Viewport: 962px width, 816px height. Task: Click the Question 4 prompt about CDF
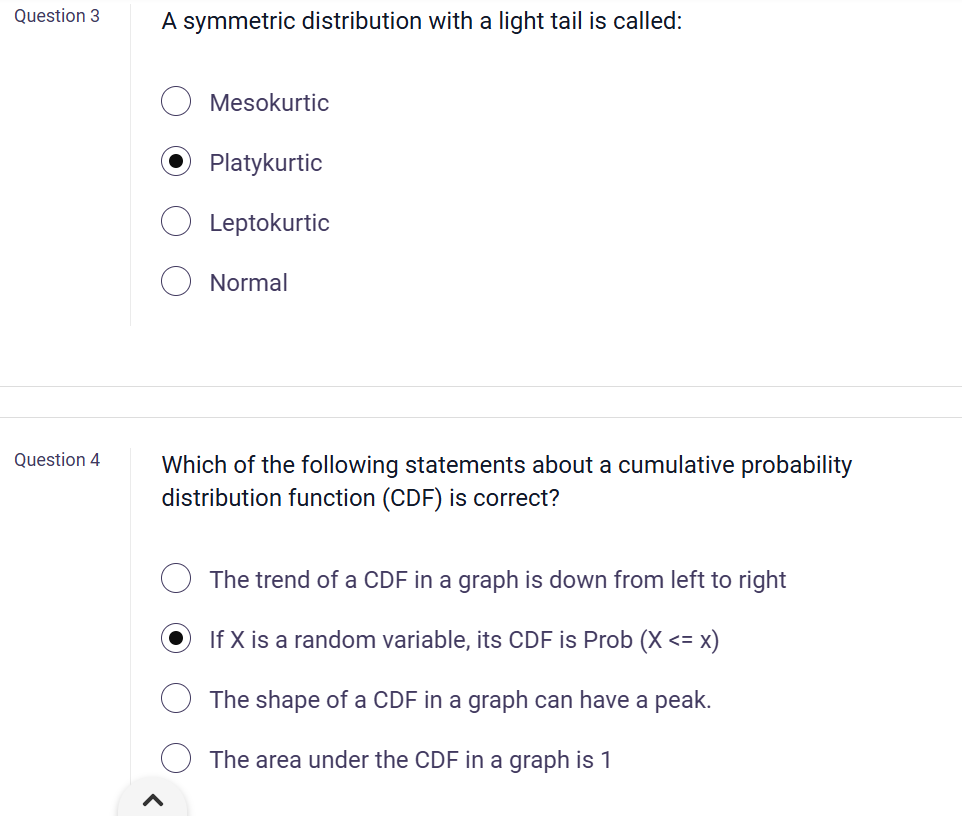point(507,481)
